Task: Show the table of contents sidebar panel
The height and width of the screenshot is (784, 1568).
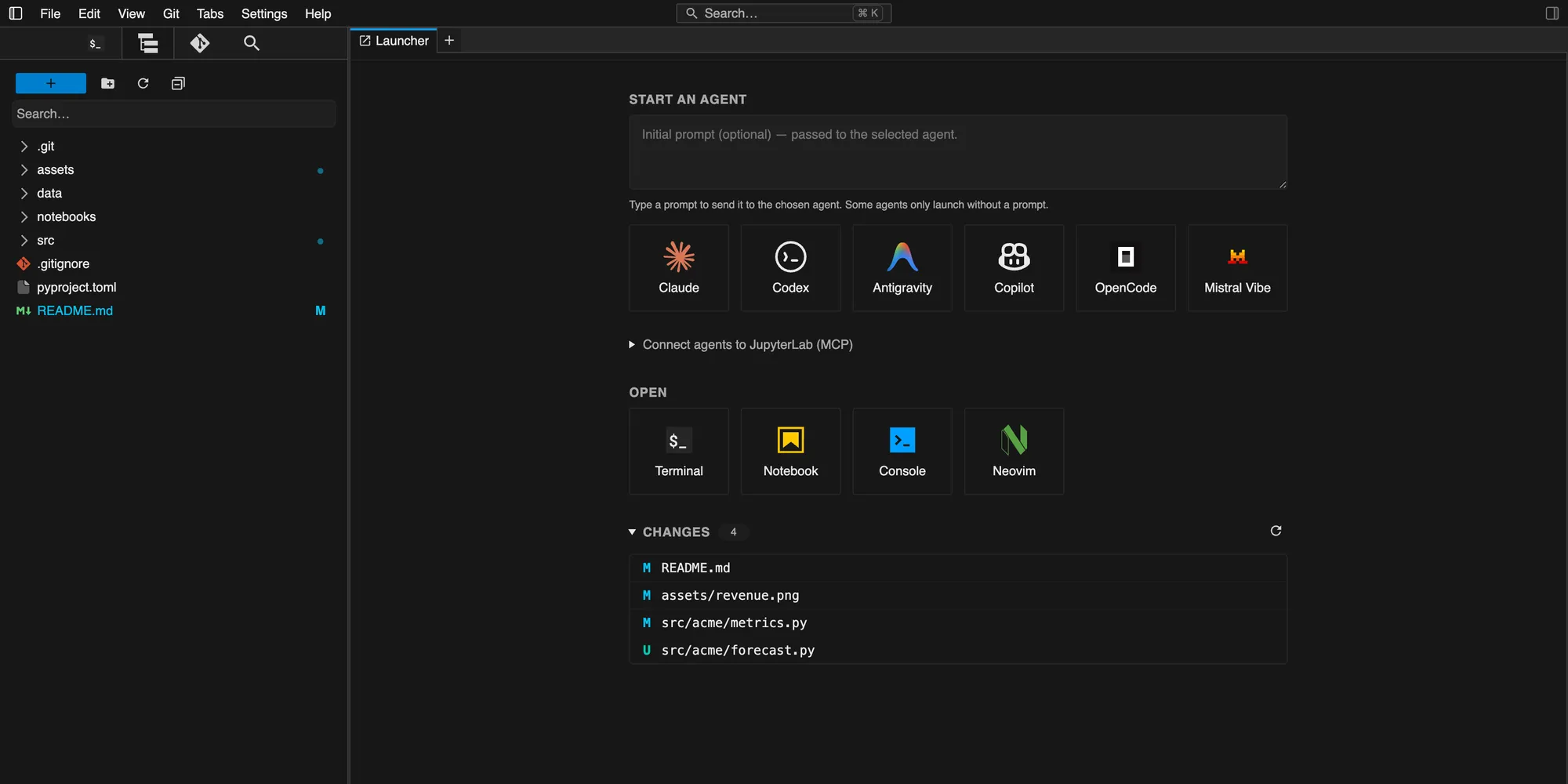Action: [147, 43]
